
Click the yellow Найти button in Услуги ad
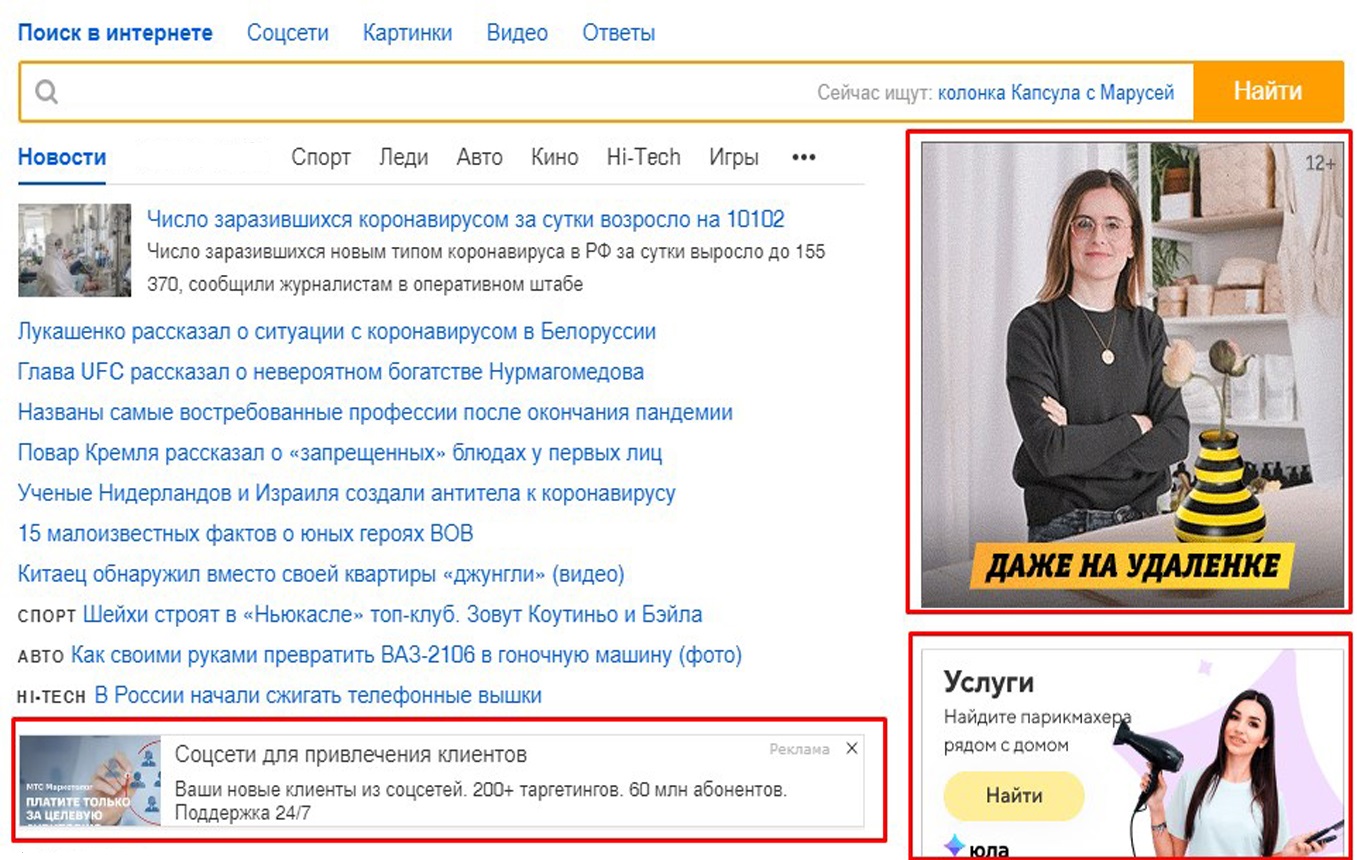pyautogui.click(x=1014, y=796)
